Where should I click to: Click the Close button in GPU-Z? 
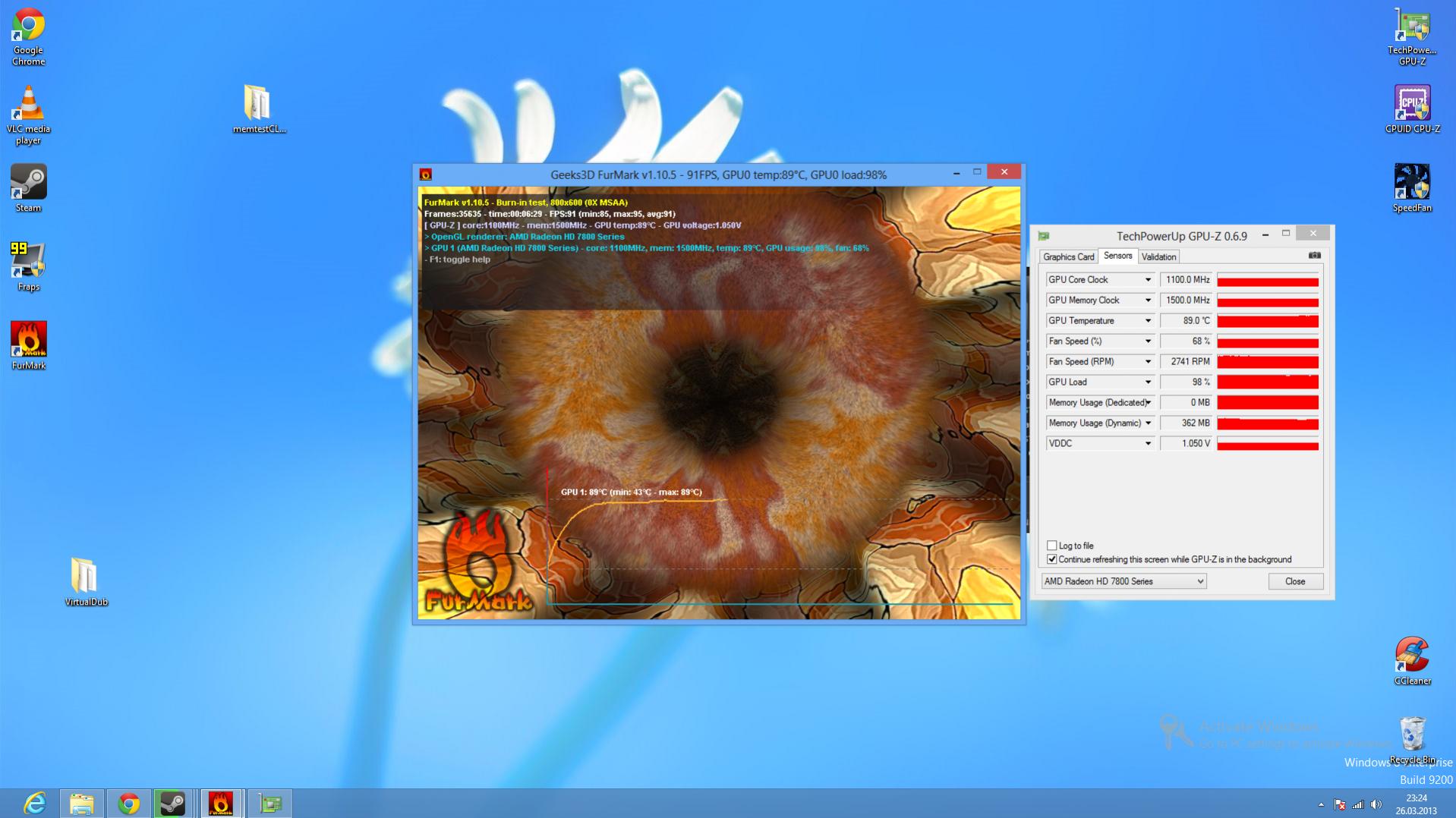[1295, 581]
